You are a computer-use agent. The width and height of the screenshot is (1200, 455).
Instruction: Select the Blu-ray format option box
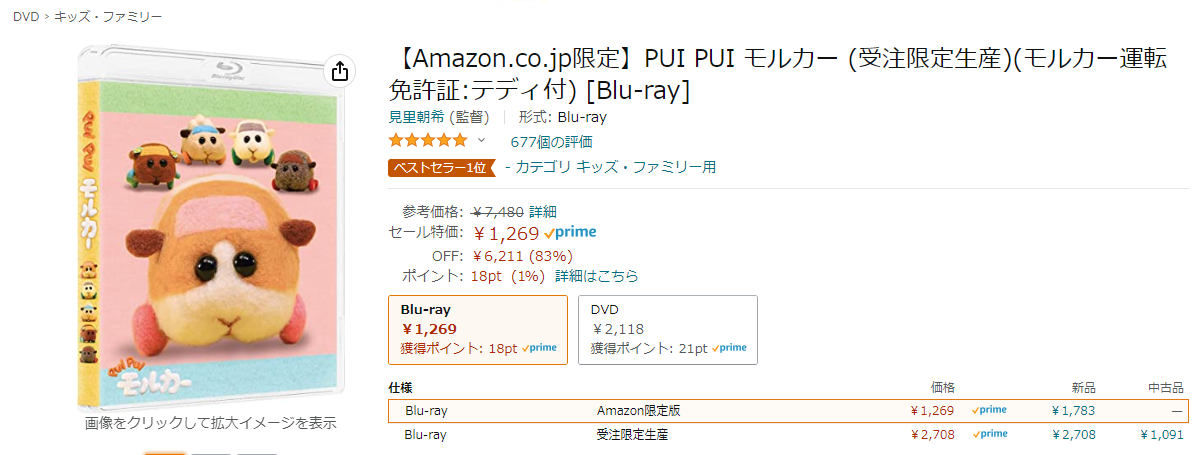tap(477, 329)
